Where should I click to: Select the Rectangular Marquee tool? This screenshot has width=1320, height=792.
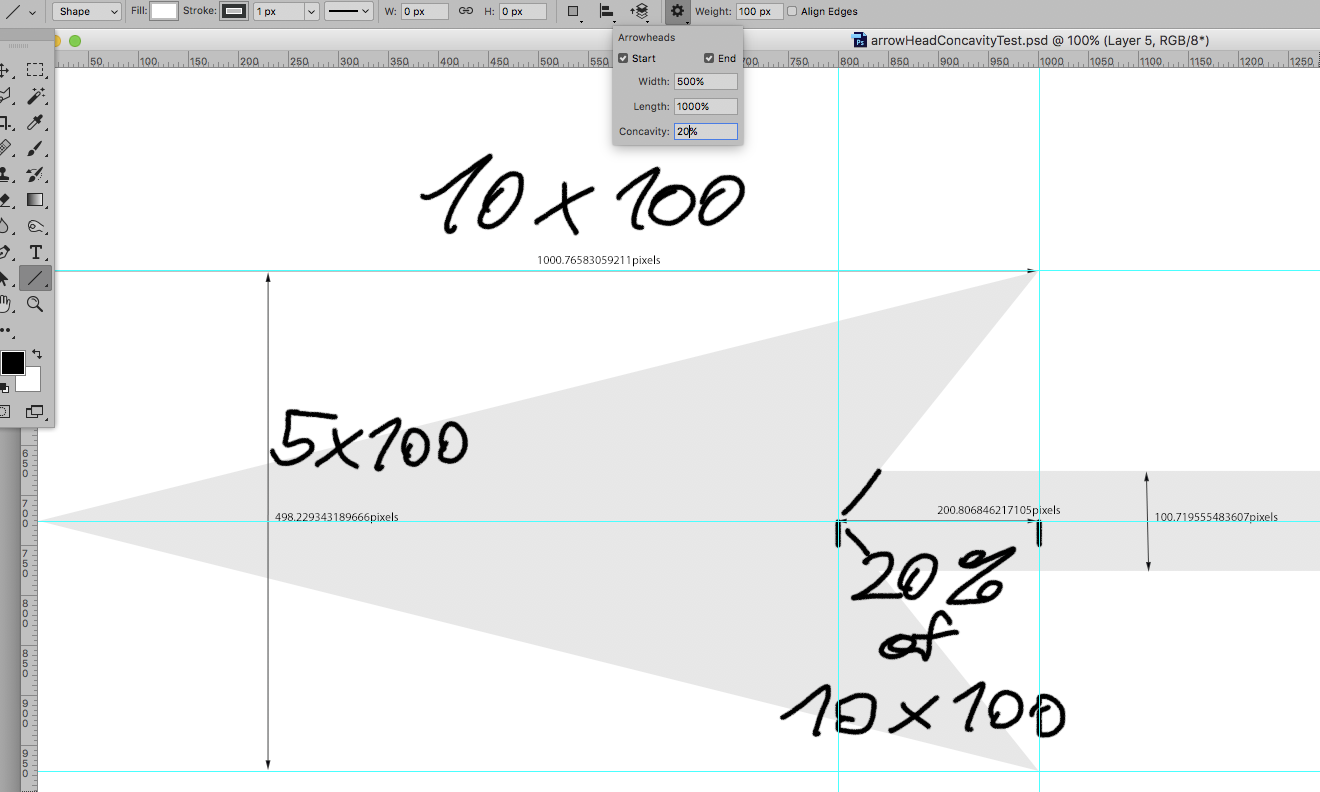pyautogui.click(x=35, y=70)
